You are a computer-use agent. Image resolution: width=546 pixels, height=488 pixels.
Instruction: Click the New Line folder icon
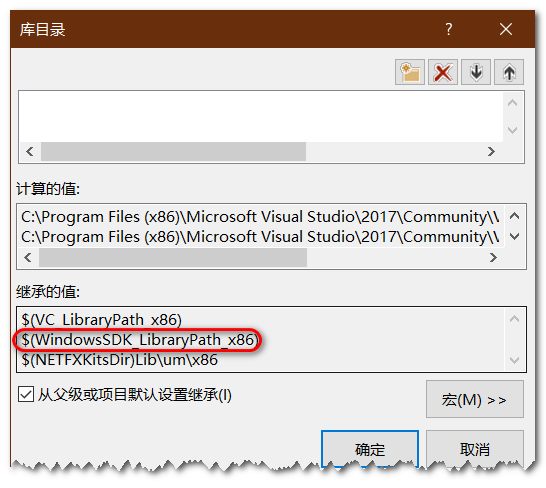point(410,72)
